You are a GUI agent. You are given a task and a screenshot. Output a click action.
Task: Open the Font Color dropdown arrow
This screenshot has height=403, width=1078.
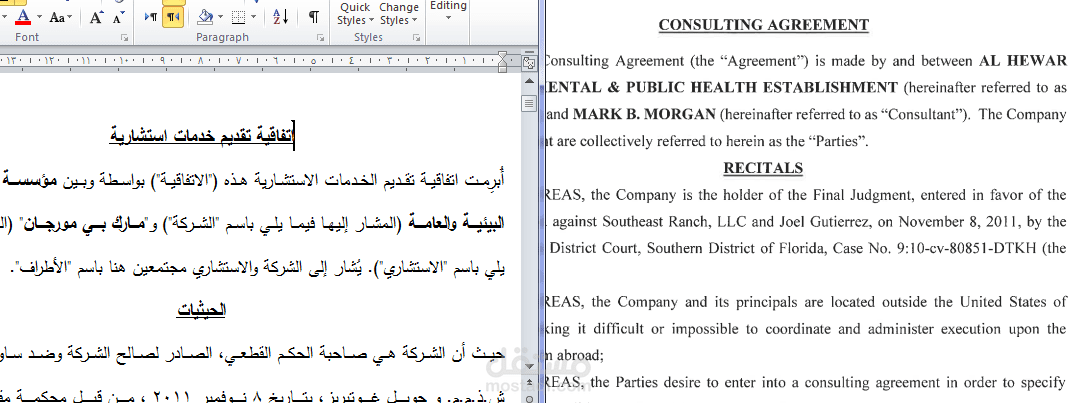point(37,17)
